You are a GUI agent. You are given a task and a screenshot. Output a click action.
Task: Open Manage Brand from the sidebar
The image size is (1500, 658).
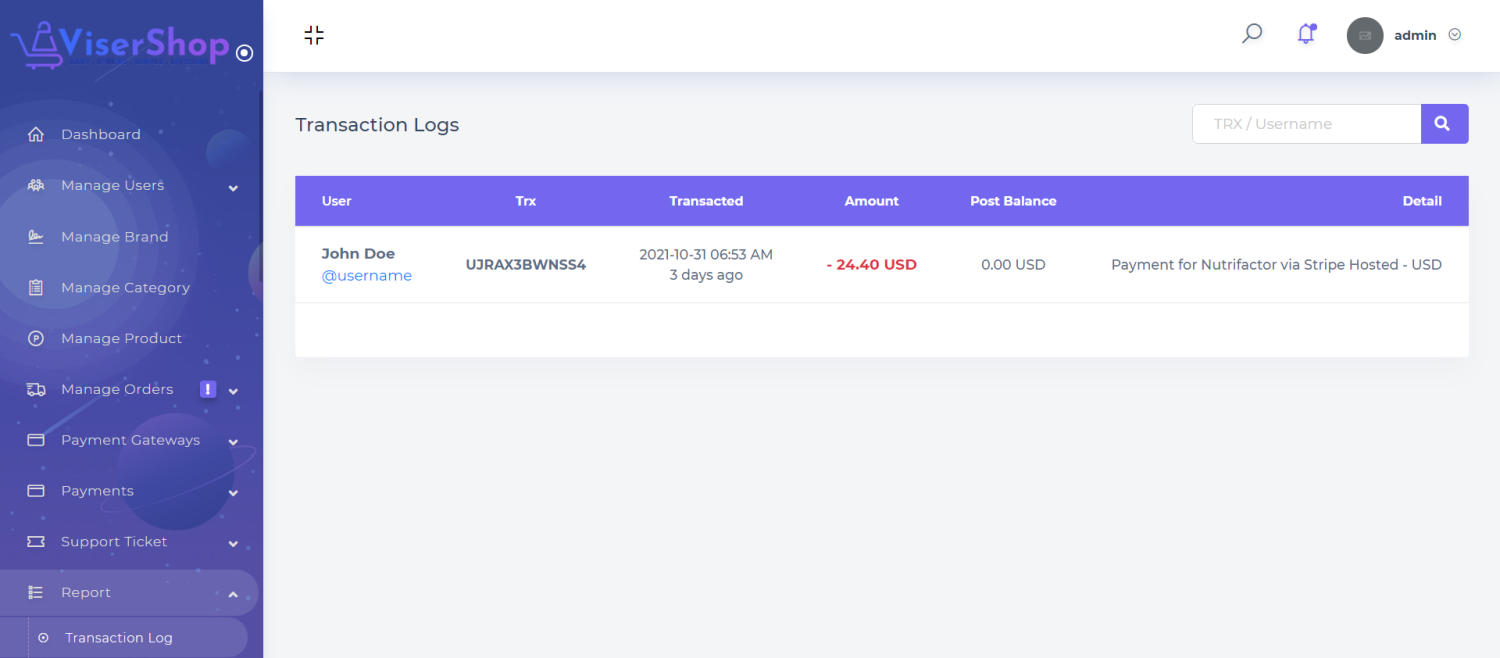114,237
